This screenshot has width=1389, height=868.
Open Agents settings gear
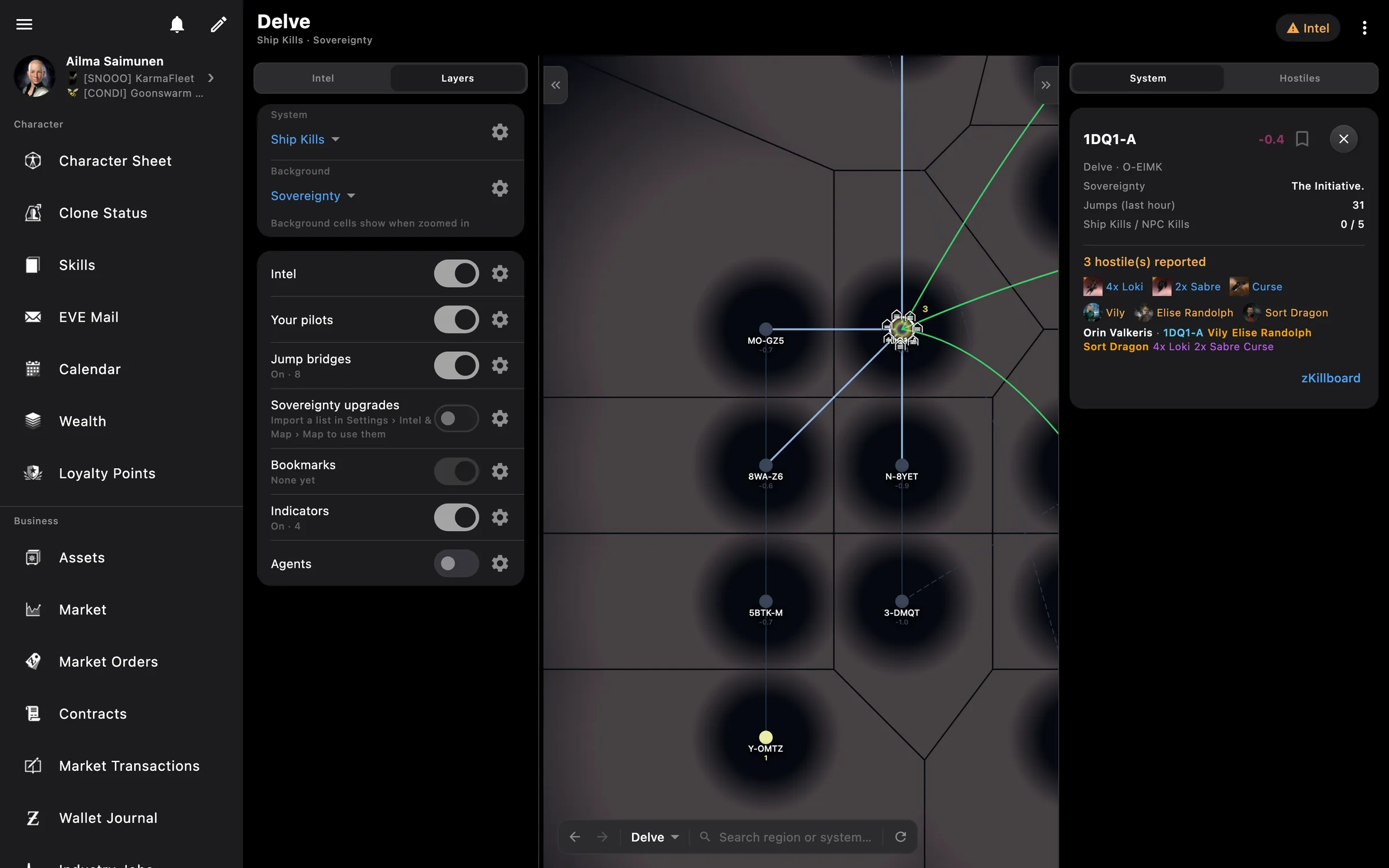(500, 563)
